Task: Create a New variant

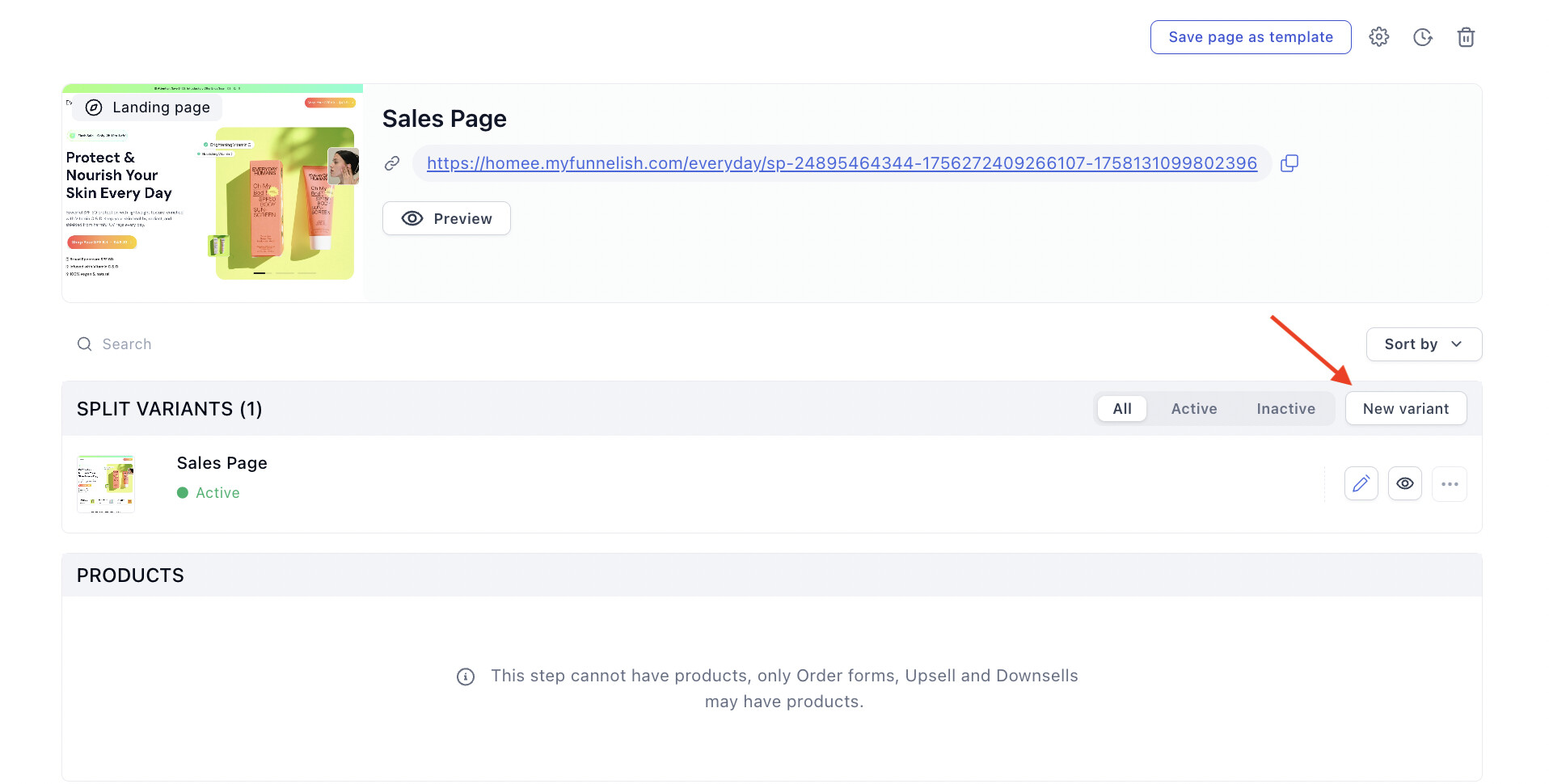Action: [1405, 409]
